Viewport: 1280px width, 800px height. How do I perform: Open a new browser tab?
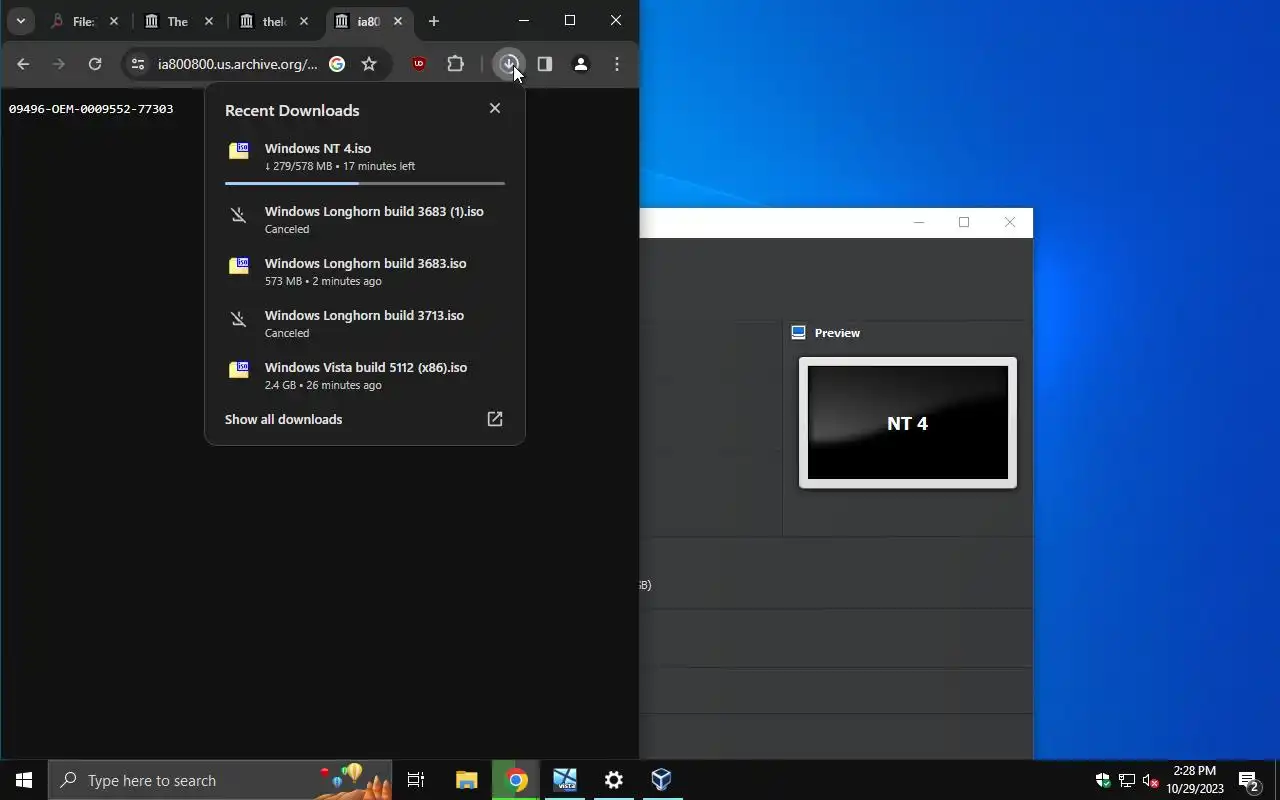pos(433,21)
